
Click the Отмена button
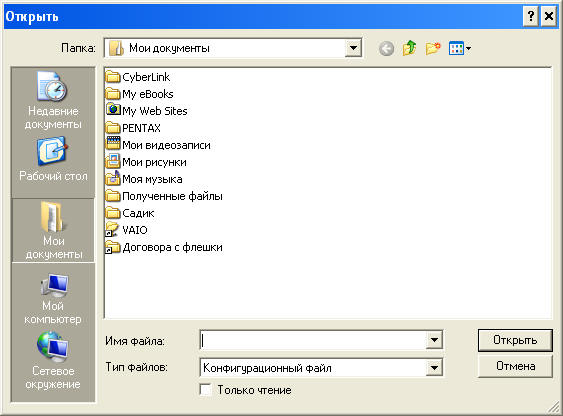[x=515, y=366]
